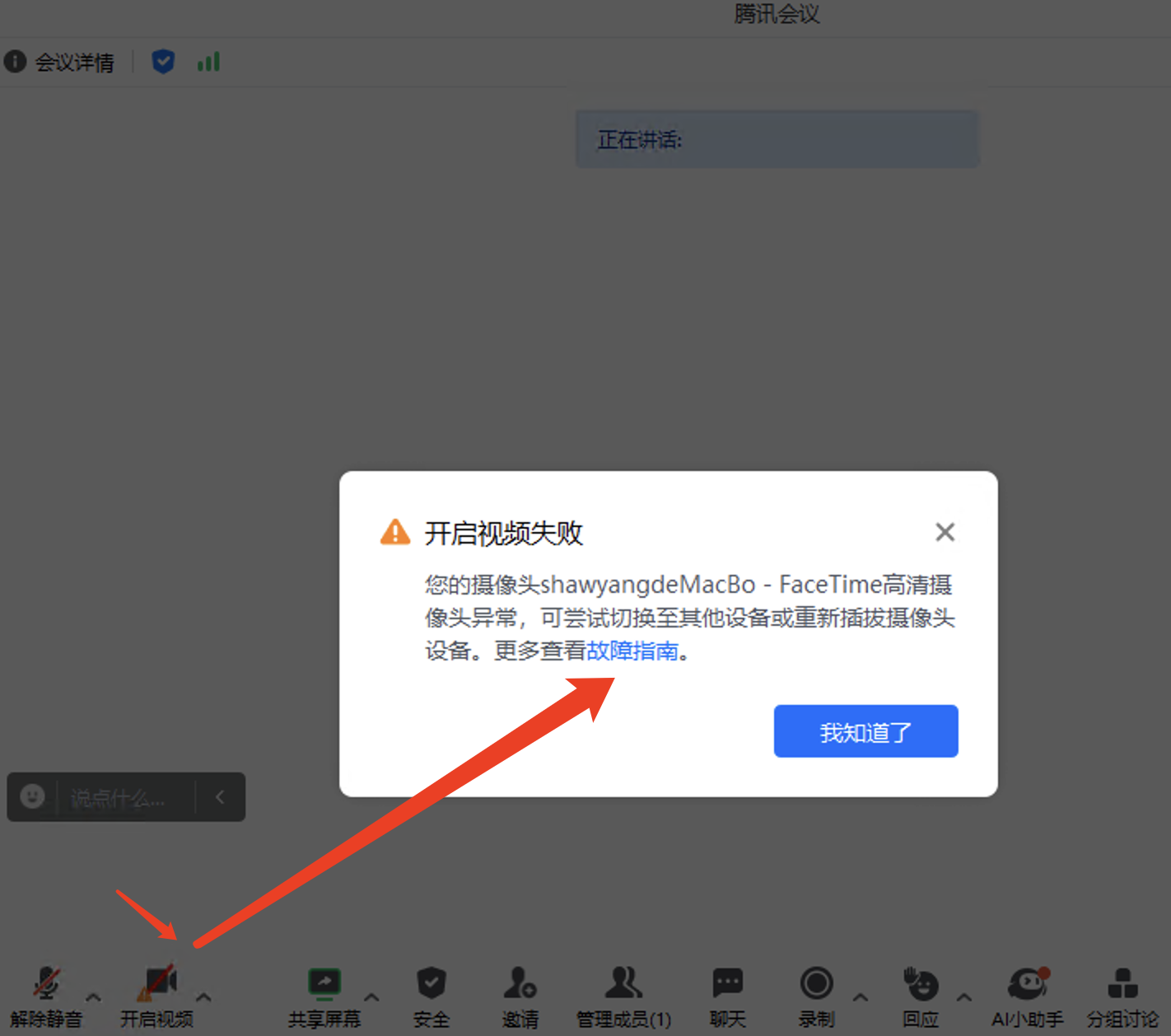Click 我知道了 confirmation button
Viewport: 1171px width, 1036px height.
(x=865, y=731)
